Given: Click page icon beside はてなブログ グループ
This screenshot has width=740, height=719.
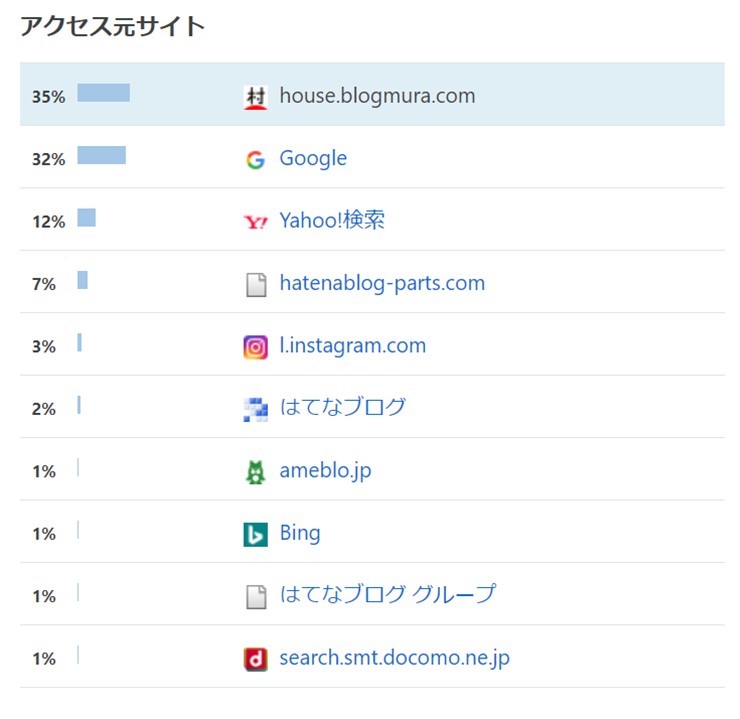Looking at the screenshot, I should (x=256, y=597).
